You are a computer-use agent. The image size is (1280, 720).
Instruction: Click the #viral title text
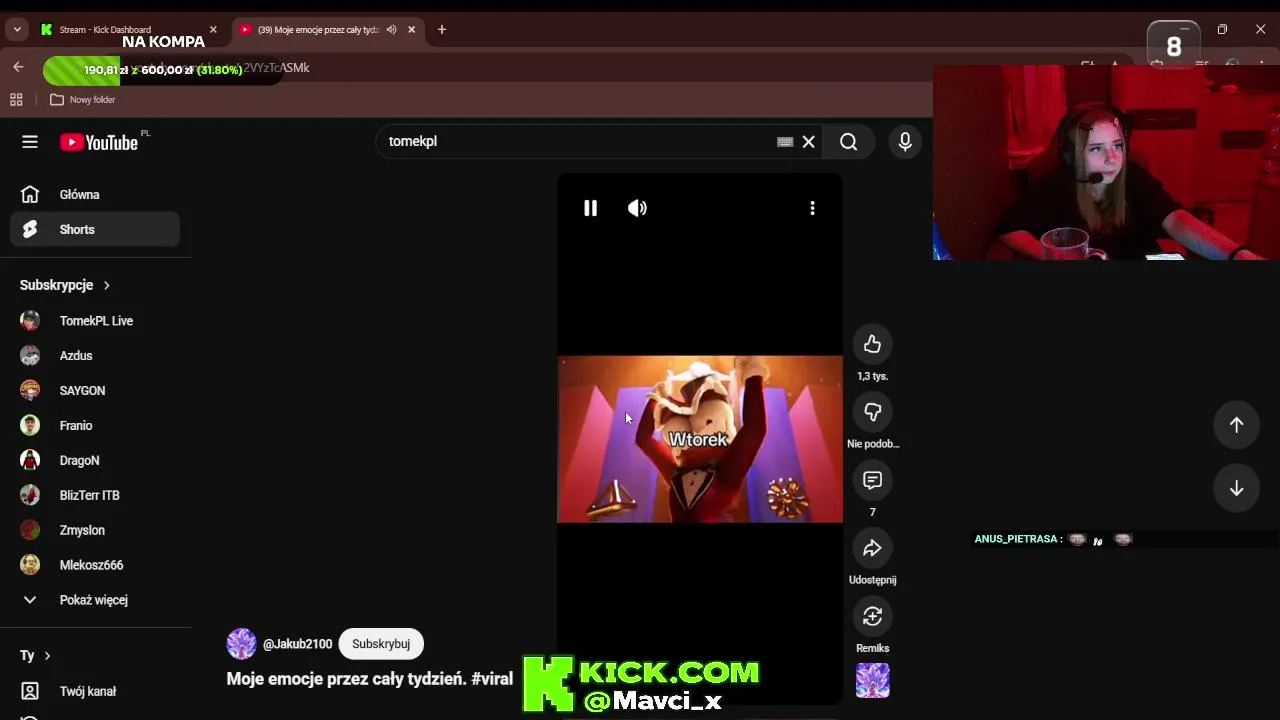(492, 679)
